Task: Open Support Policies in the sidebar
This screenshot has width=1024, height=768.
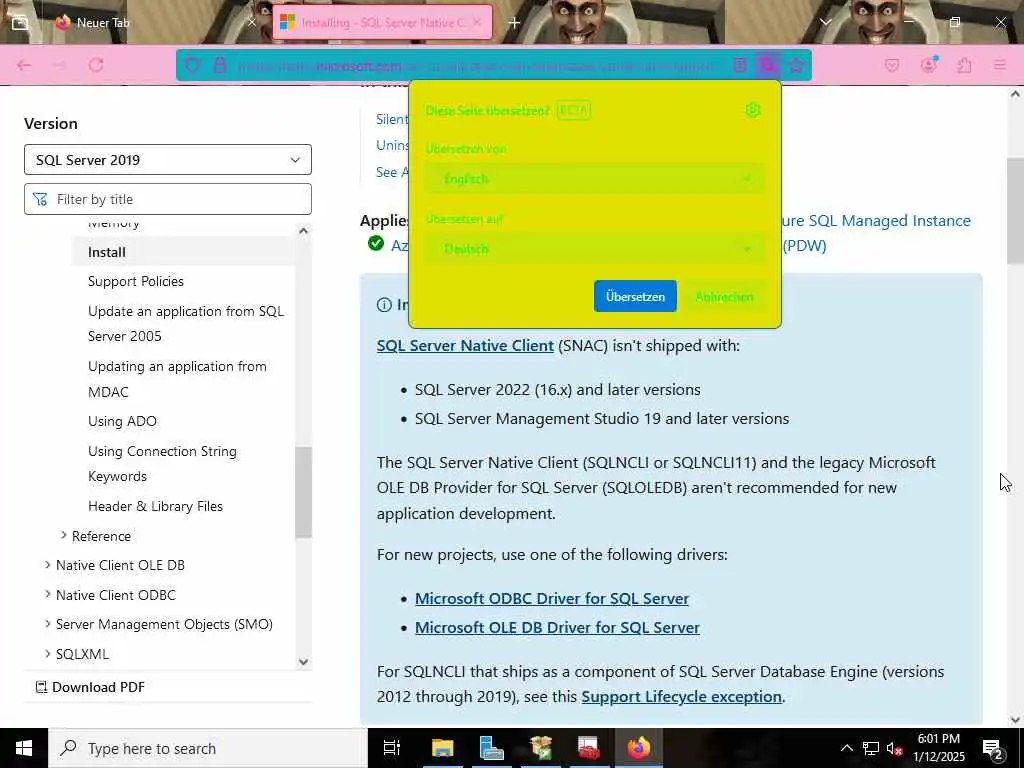Action: pyautogui.click(x=136, y=281)
